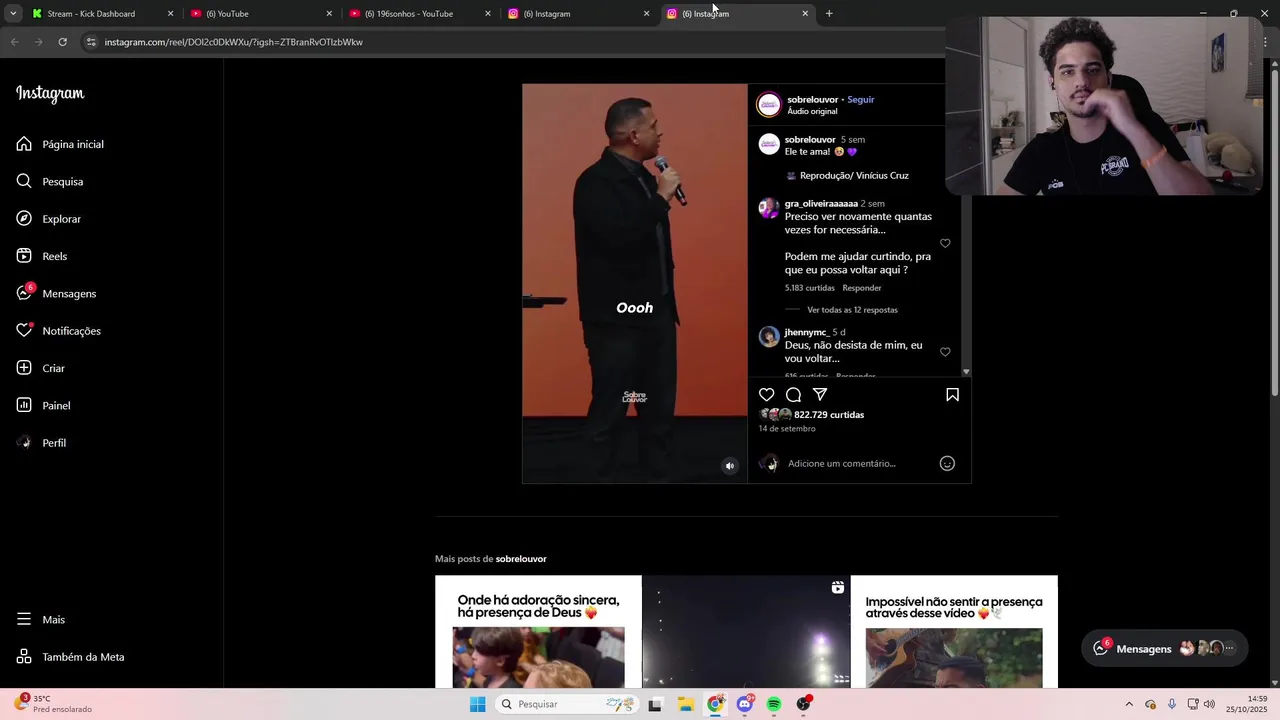Like jhennymc_'s comment
Screen dimensions: 1280x720
click(x=945, y=352)
